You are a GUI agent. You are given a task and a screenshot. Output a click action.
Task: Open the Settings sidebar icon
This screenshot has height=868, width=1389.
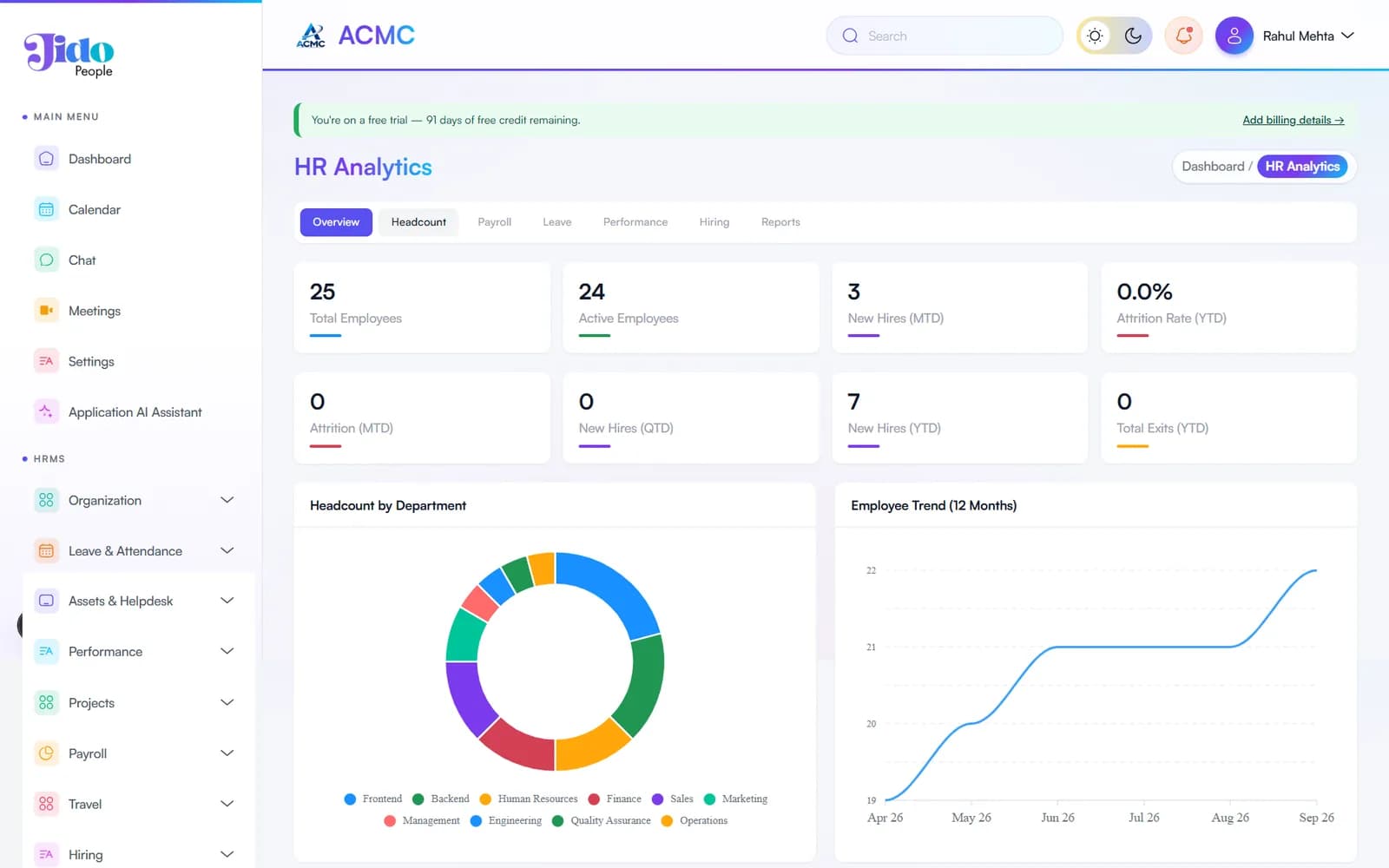[x=46, y=361]
